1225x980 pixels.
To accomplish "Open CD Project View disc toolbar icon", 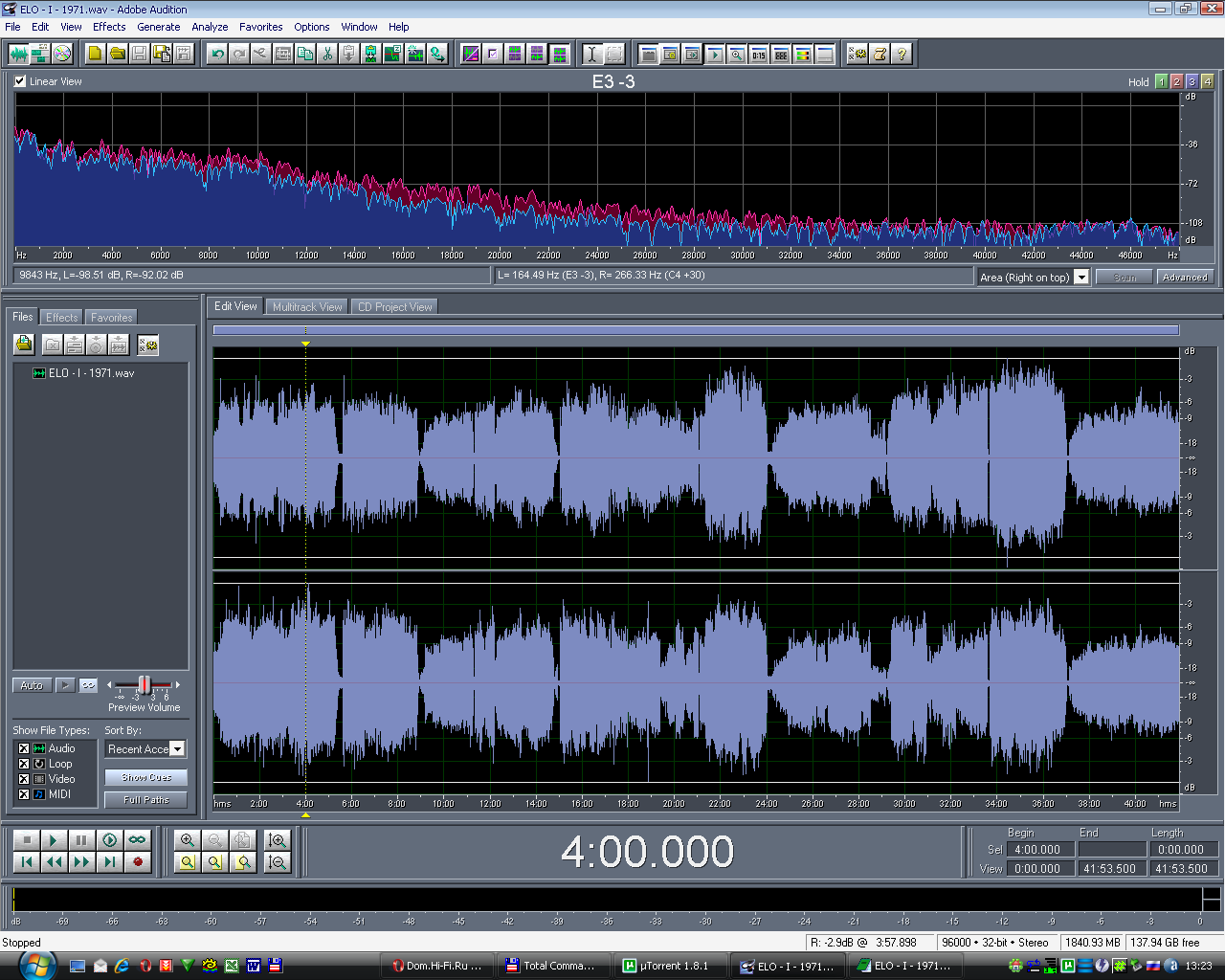I will pyautogui.click(x=62, y=55).
